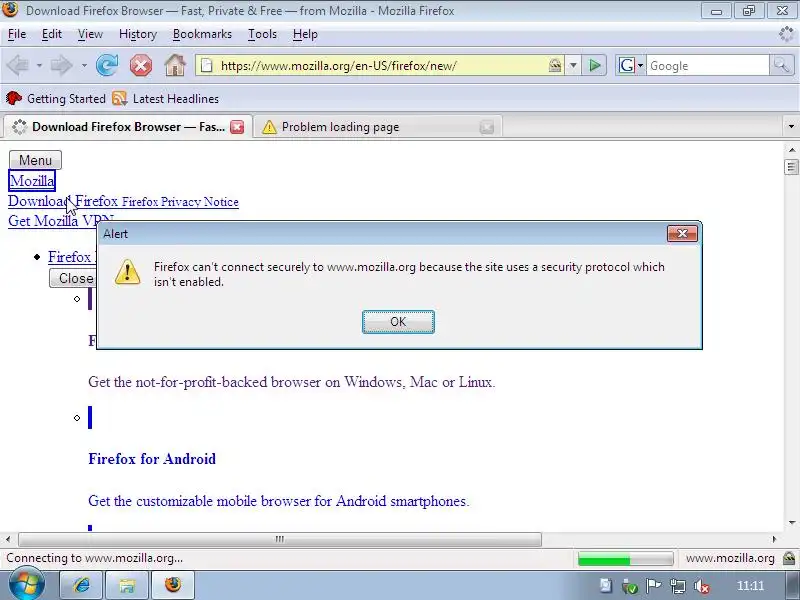Image resolution: width=800 pixels, height=600 pixels.
Task: Open the Firefox for Android heading link
Action: [x=152, y=459]
